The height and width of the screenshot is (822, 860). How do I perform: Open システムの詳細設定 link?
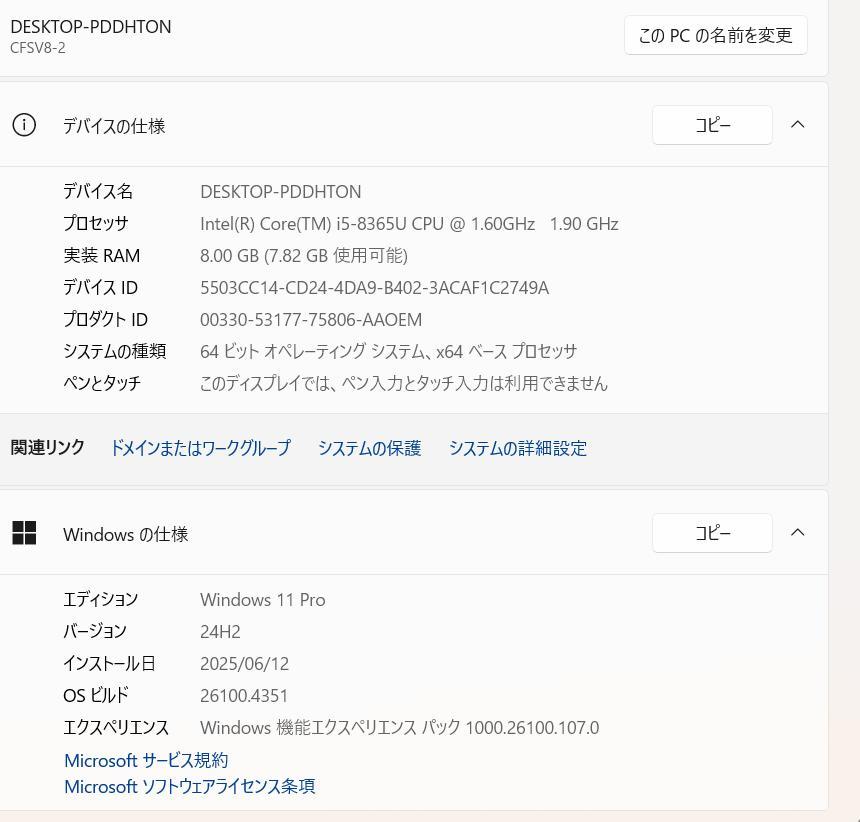[517, 448]
